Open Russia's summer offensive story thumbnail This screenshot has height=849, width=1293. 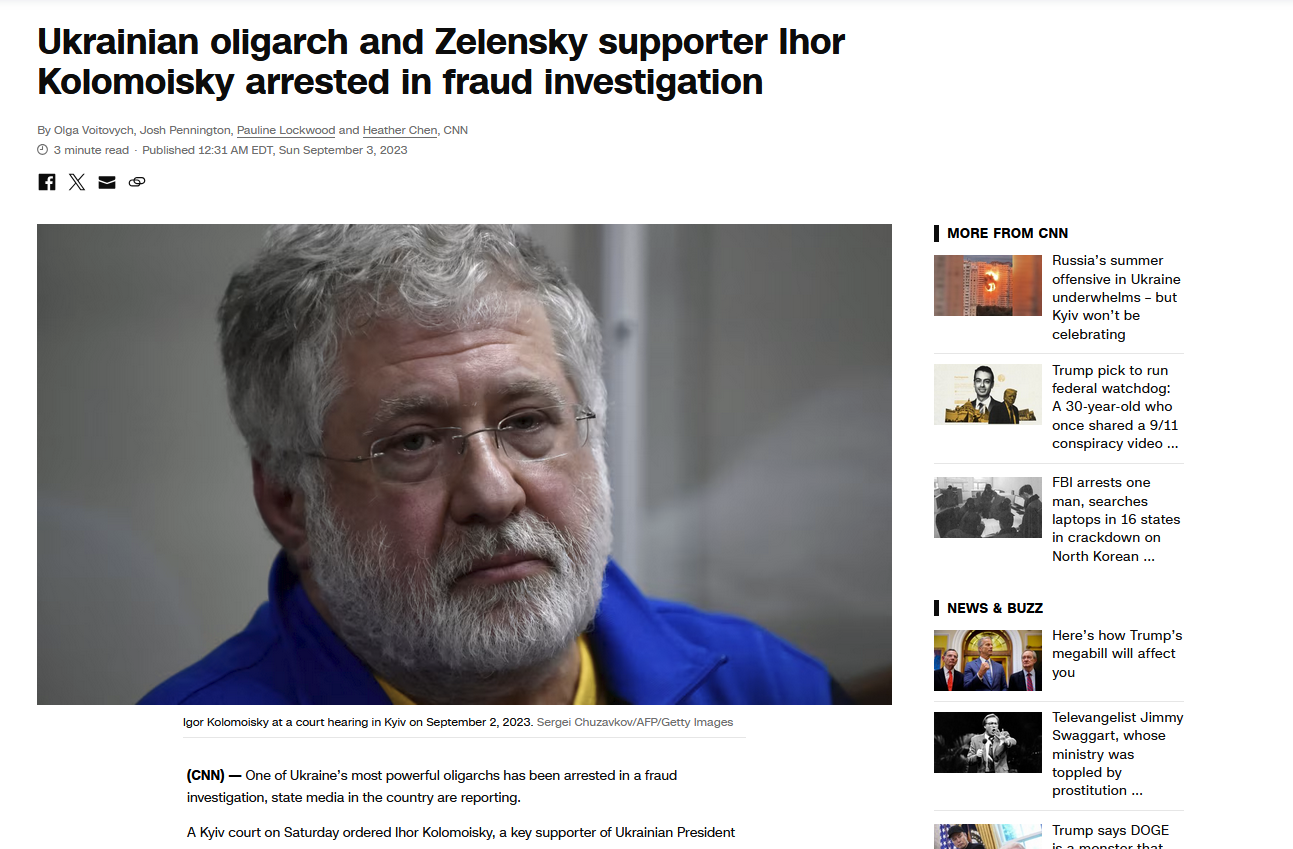pos(988,285)
